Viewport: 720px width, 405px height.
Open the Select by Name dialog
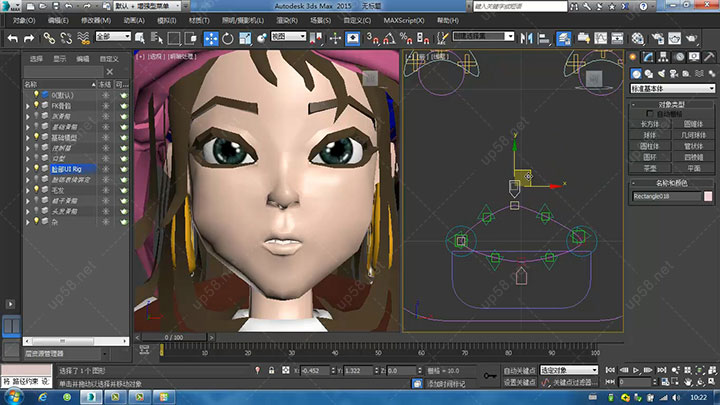tap(157, 39)
